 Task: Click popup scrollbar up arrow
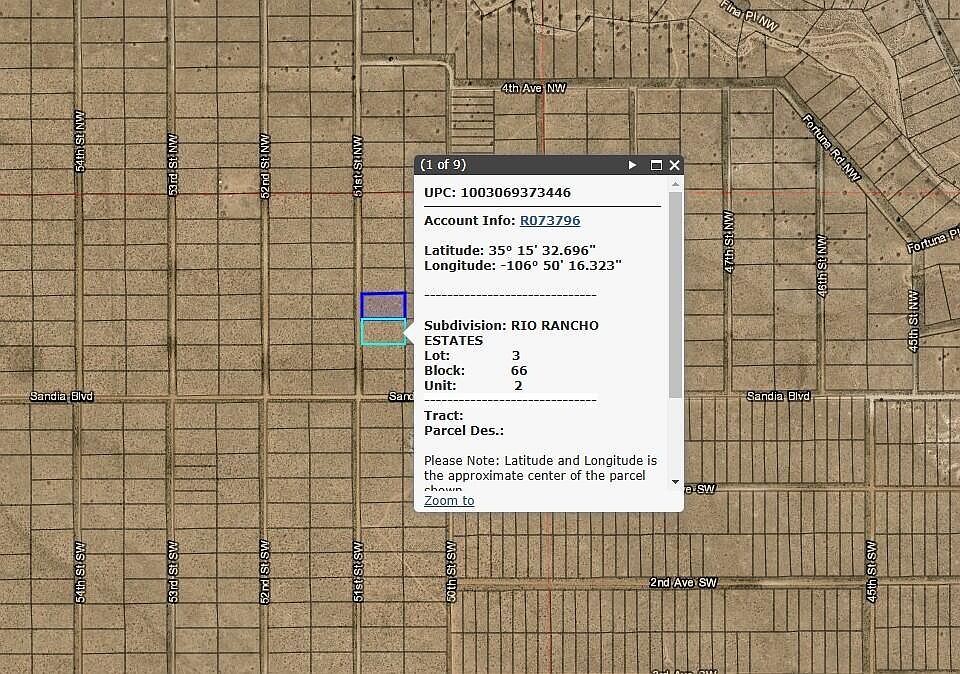[x=675, y=184]
